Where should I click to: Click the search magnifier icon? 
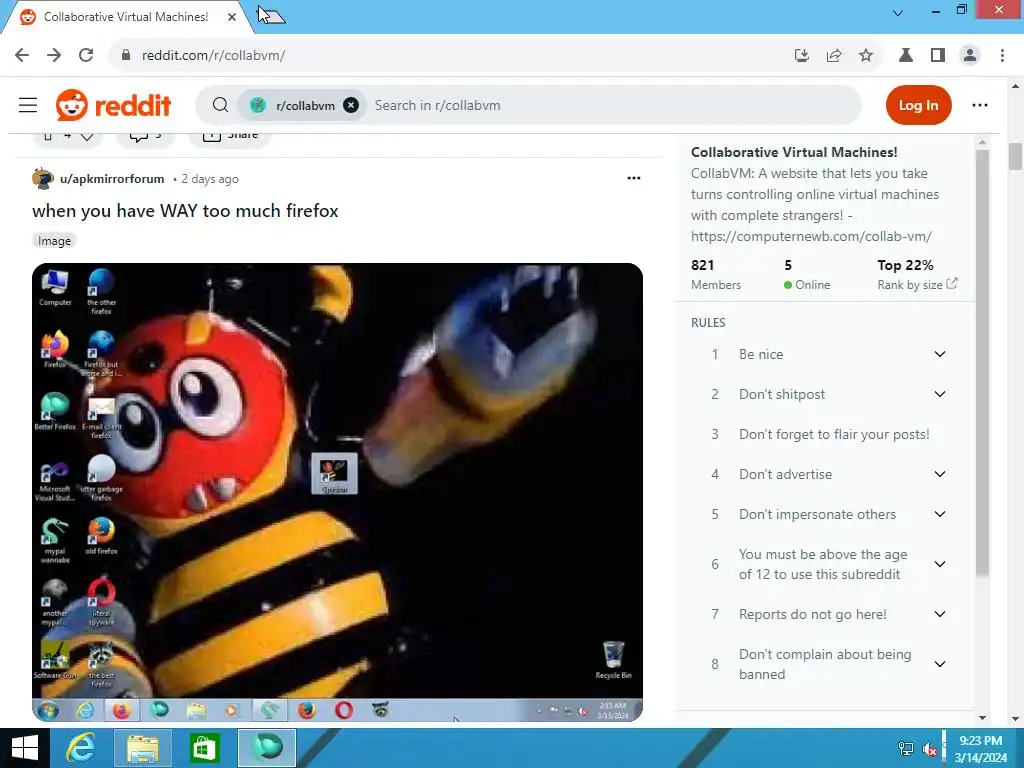click(221, 105)
